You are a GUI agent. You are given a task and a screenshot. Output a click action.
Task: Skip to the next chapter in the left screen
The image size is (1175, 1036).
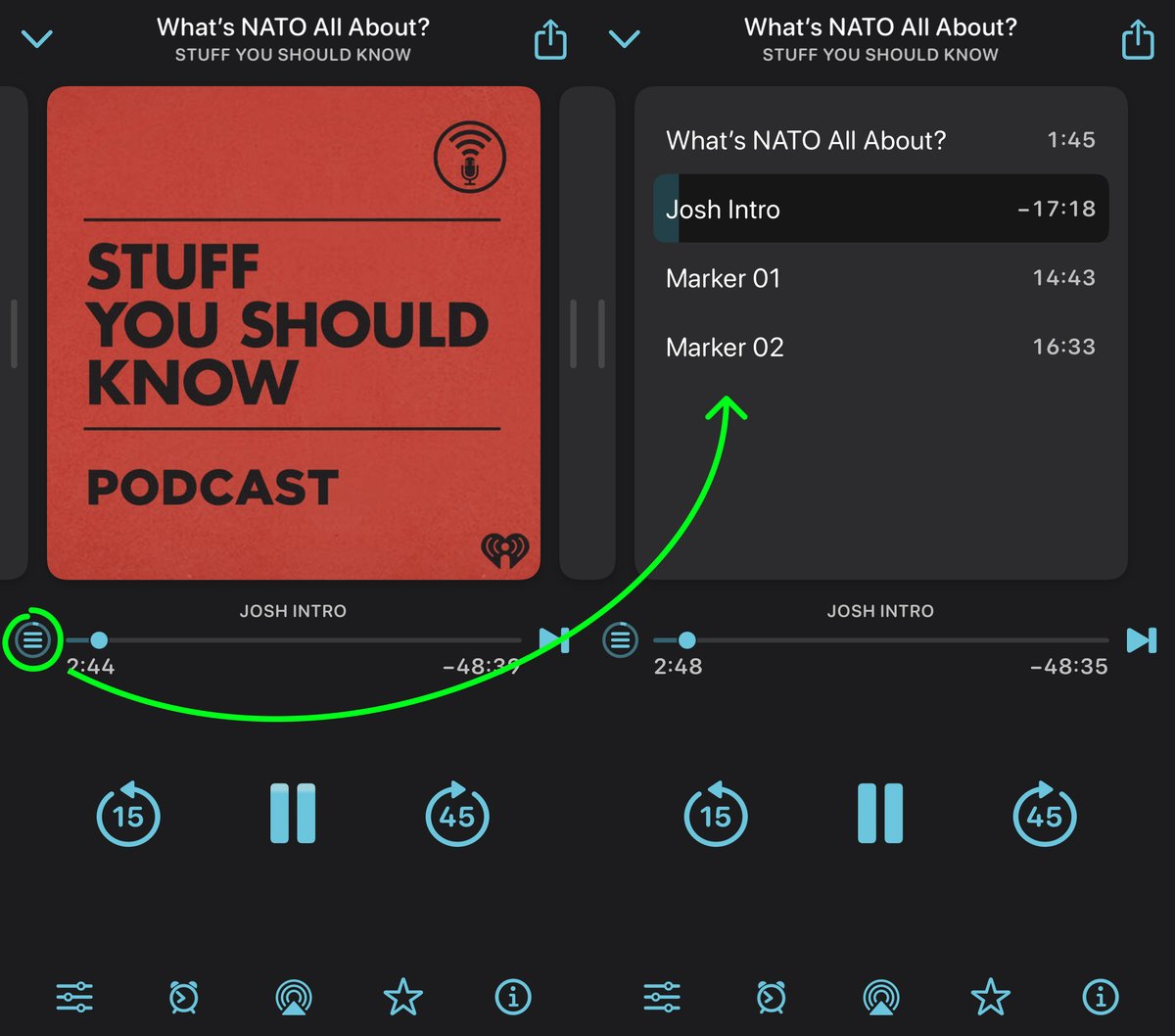(554, 640)
